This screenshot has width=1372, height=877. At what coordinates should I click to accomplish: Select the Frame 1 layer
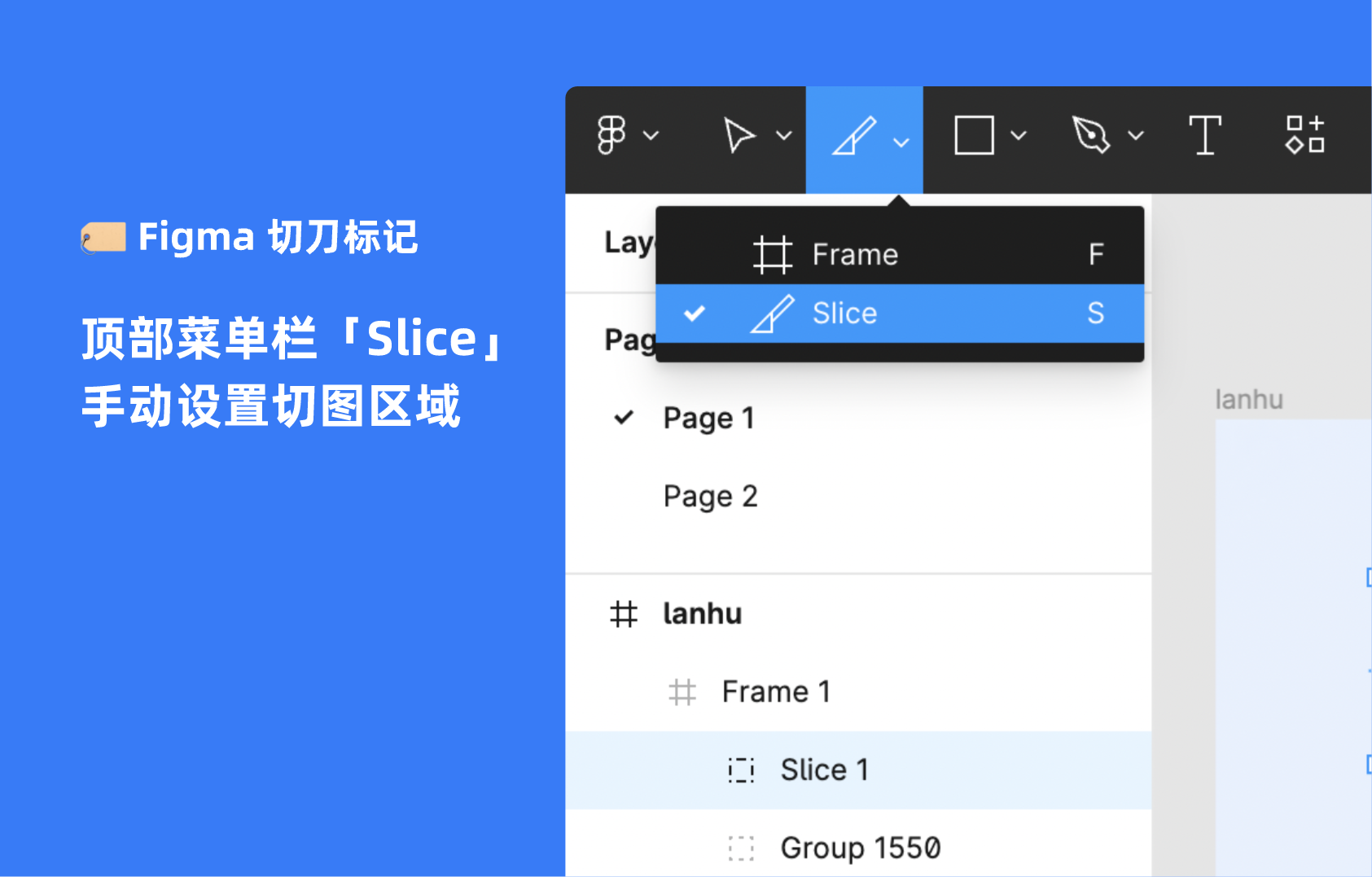pos(775,691)
